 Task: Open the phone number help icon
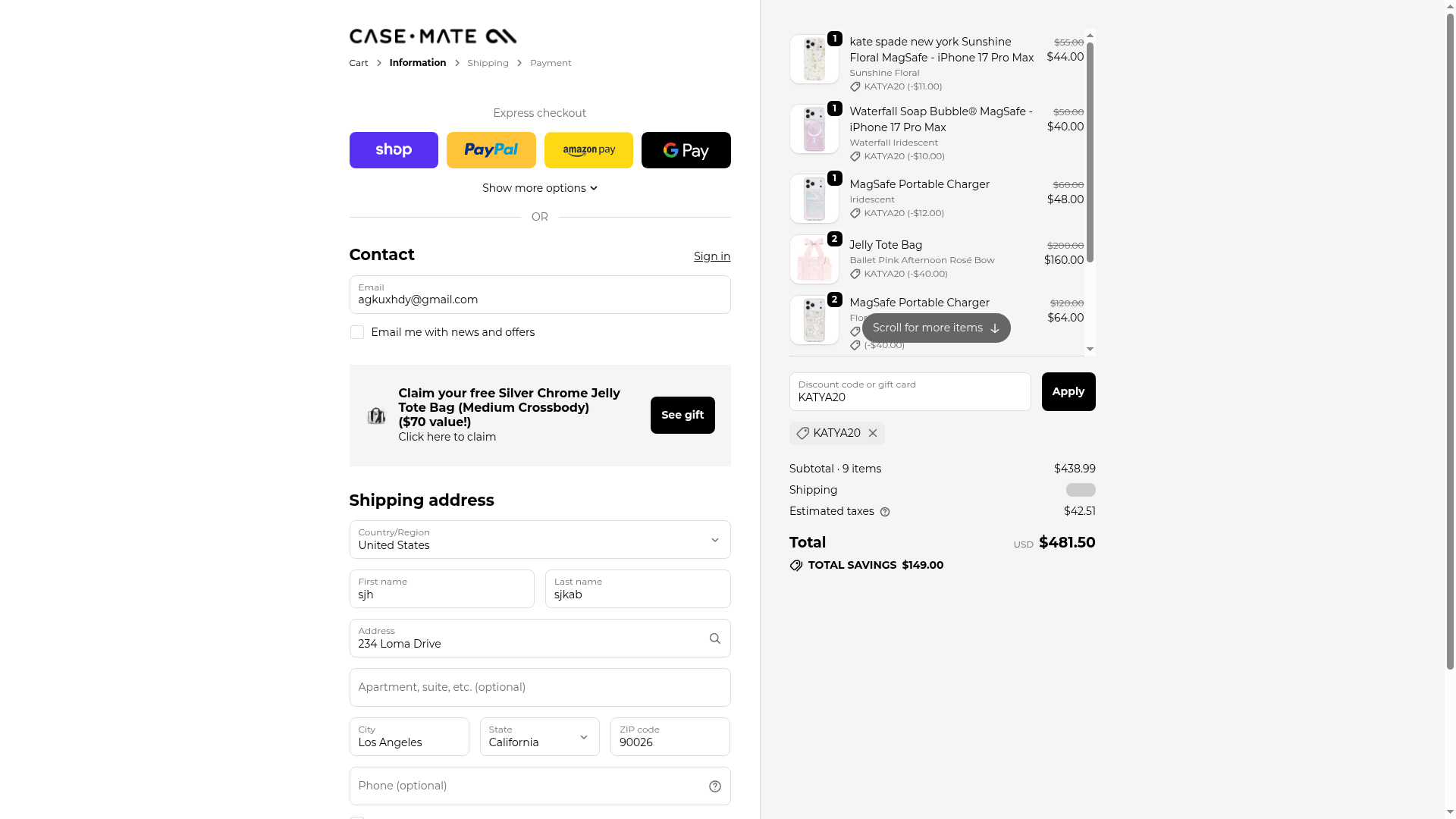click(714, 786)
